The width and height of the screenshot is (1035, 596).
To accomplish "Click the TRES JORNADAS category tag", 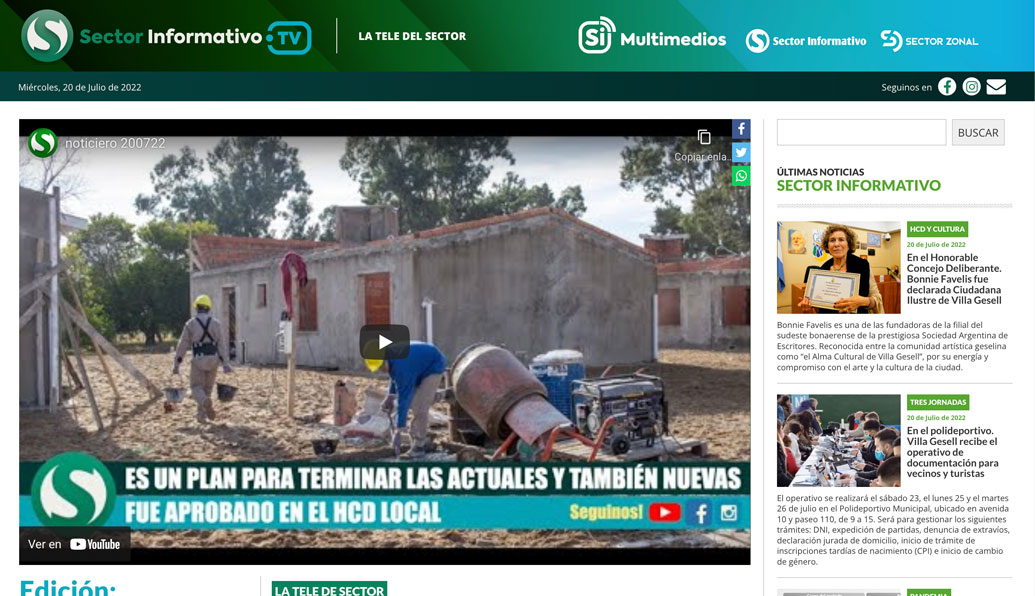I will click(x=940, y=402).
